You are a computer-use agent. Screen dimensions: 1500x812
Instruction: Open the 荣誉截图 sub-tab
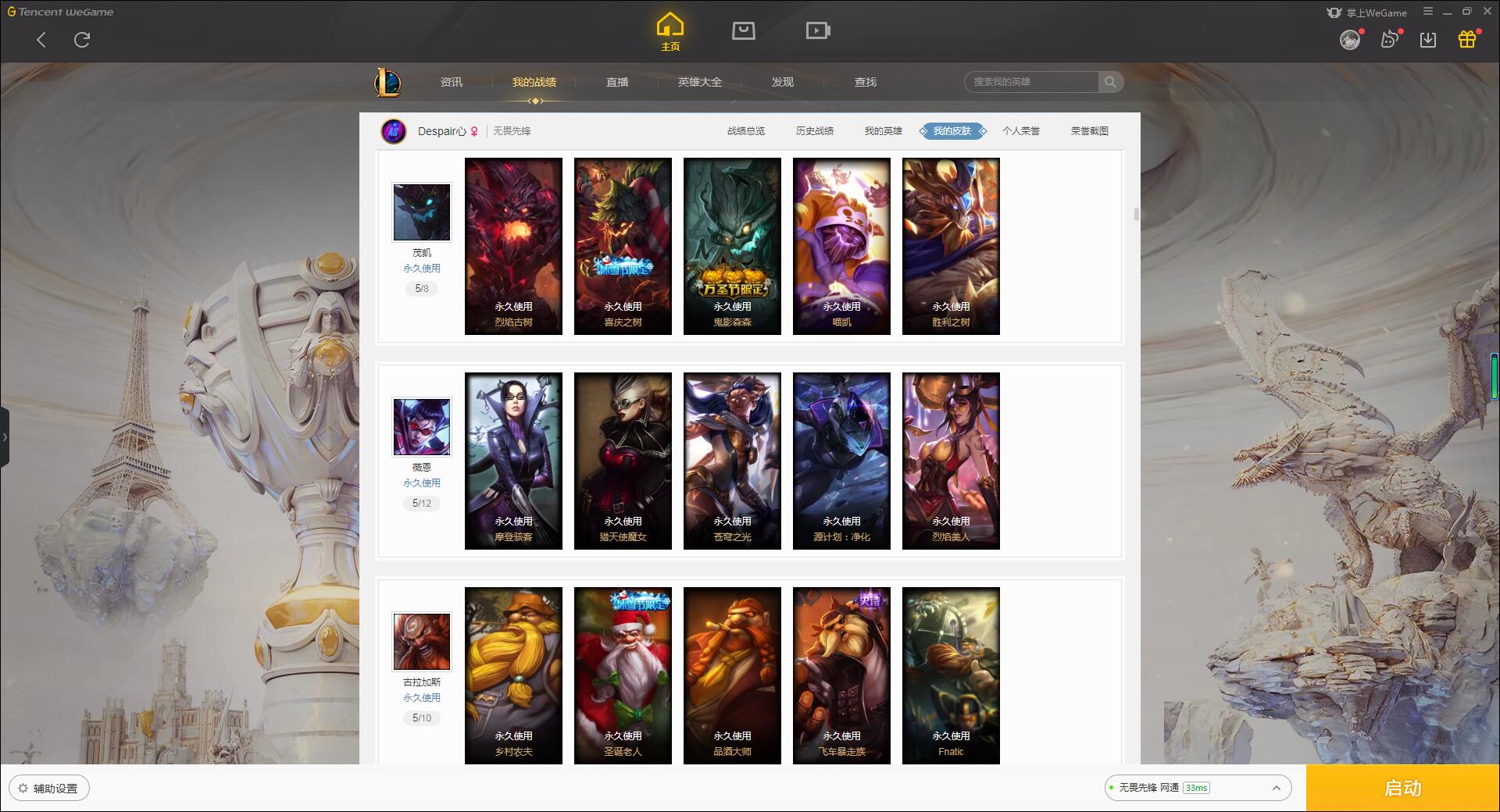coord(1090,131)
